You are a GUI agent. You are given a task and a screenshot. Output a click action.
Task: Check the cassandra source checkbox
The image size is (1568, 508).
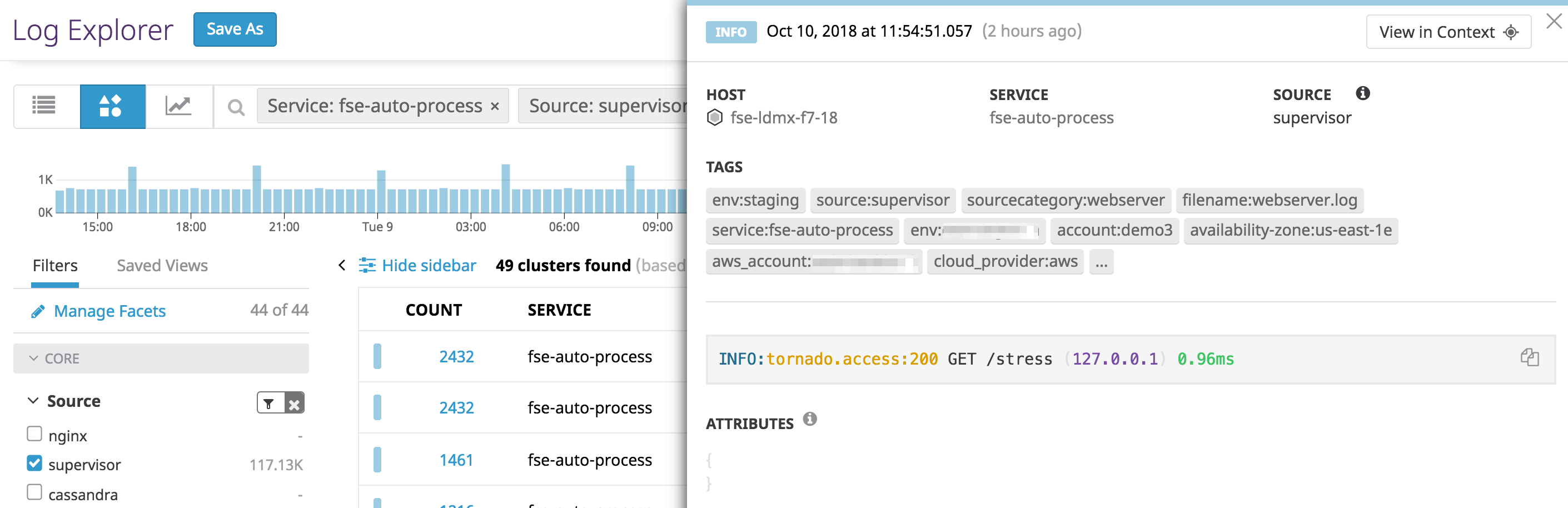[x=33, y=493]
